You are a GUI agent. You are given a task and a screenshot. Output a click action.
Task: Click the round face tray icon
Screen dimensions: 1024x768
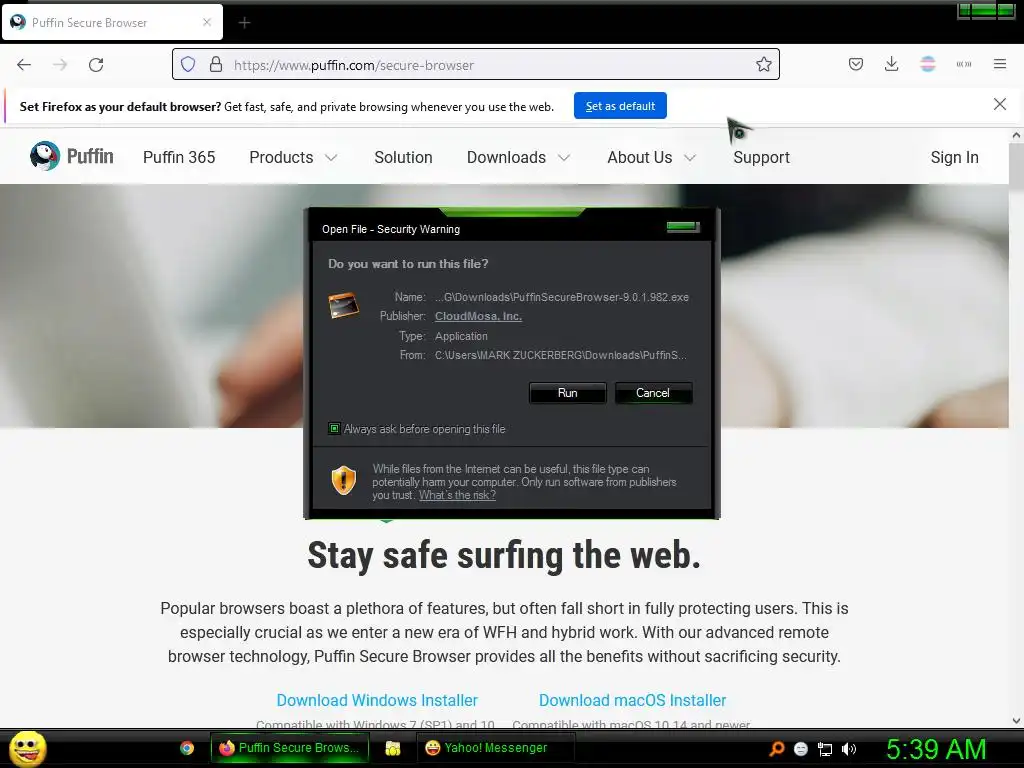tap(801, 749)
